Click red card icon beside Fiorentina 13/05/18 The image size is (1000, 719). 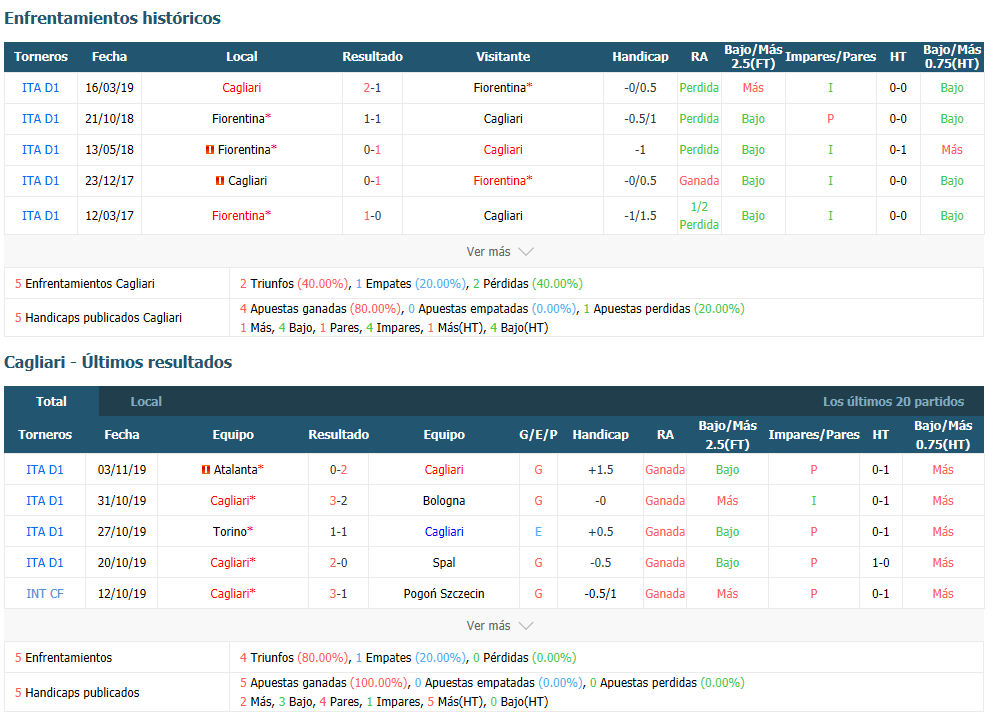tap(210, 150)
